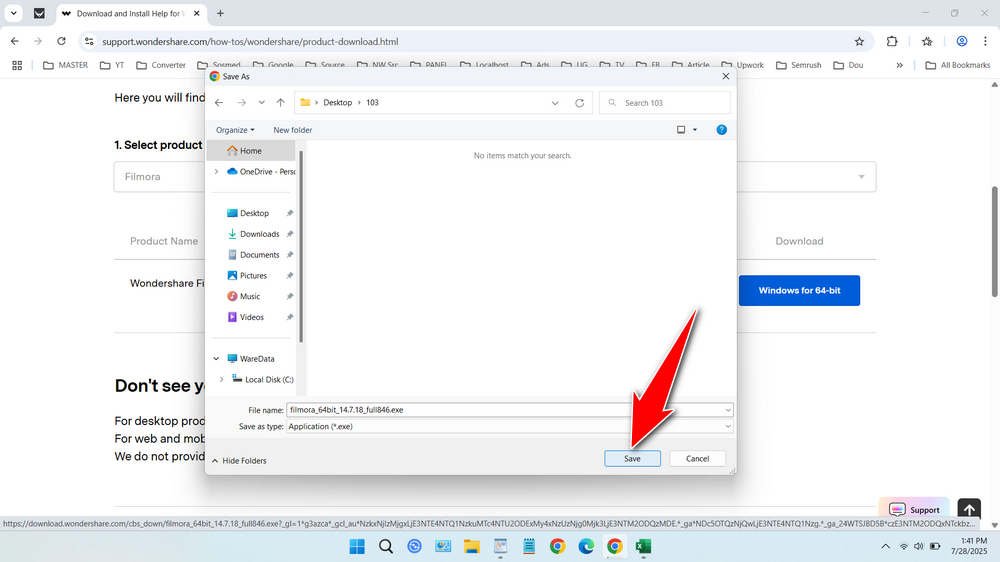Open Chrome extensions puzzle icon

coord(892,41)
